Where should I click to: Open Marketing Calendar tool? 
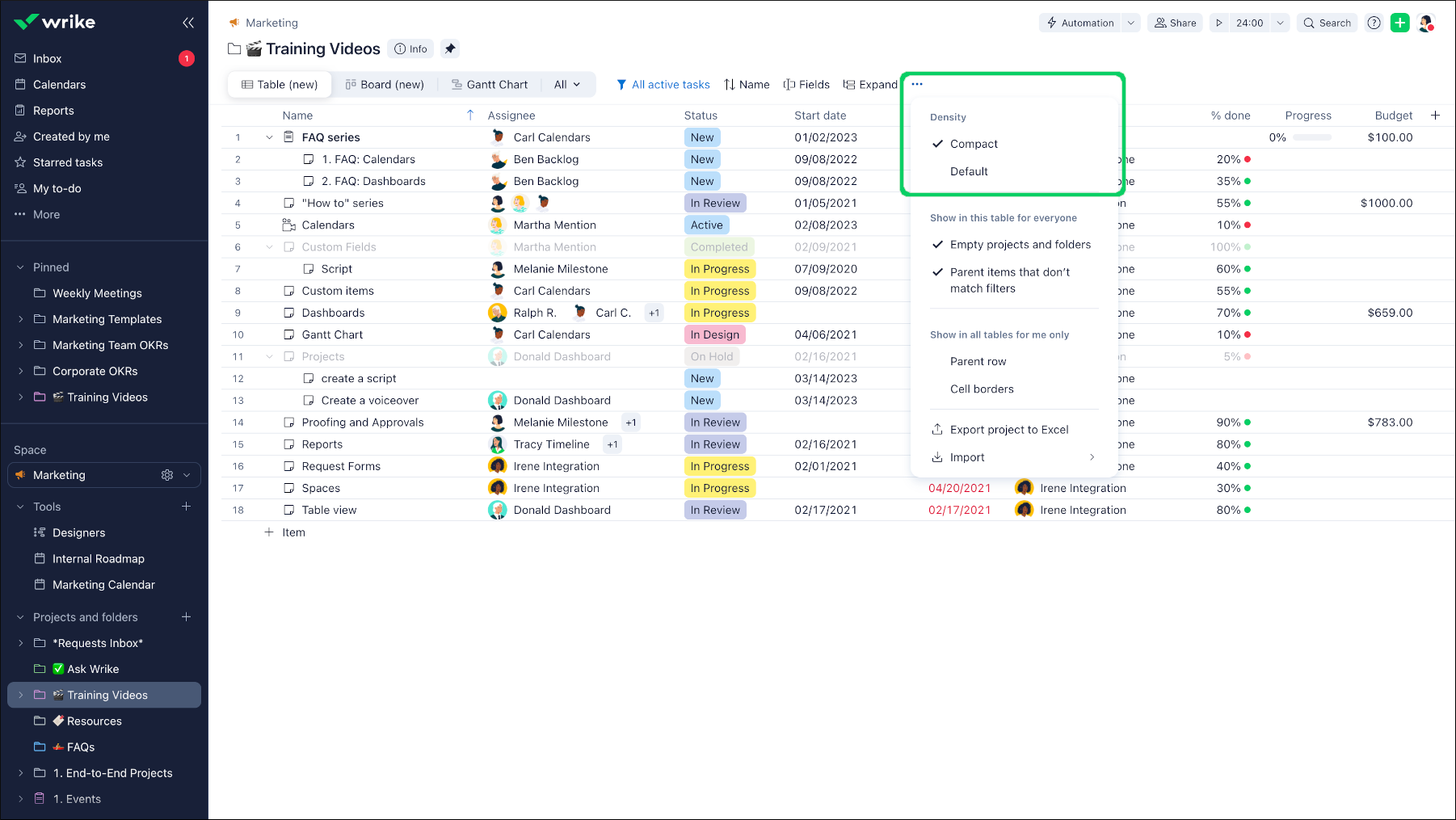pos(104,584)
